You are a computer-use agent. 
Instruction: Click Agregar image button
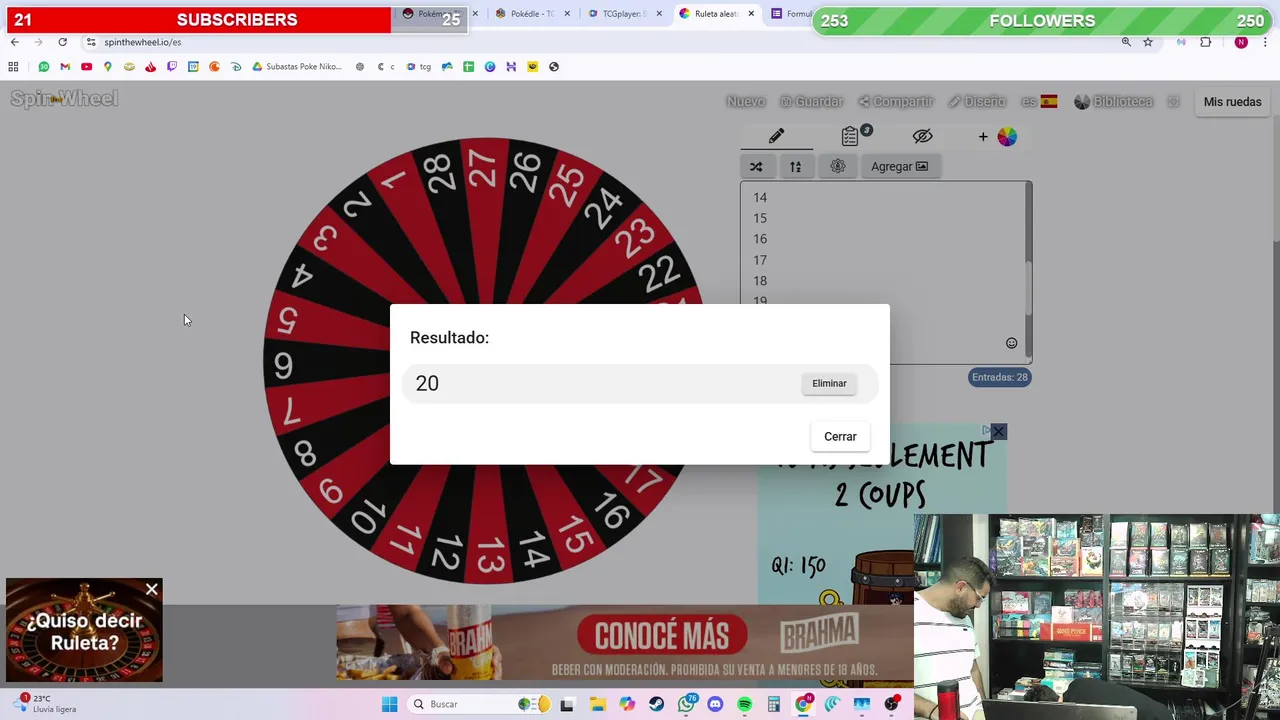(899, 166)
